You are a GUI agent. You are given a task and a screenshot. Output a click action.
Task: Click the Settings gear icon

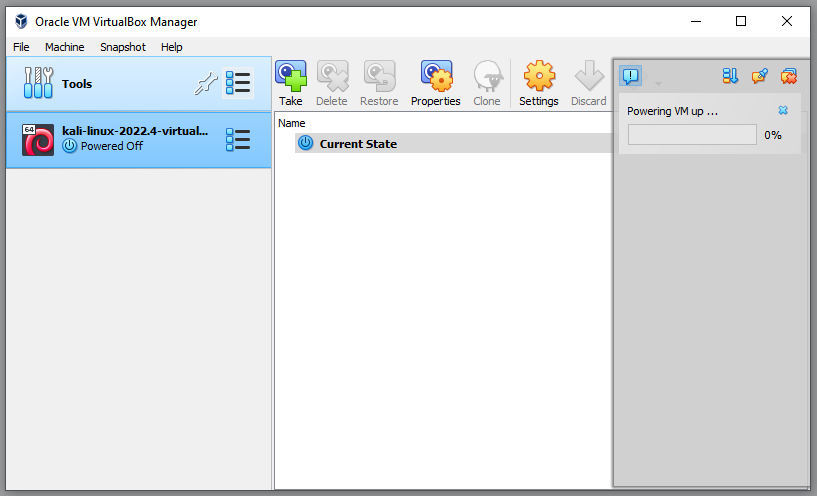coord(539,77)
